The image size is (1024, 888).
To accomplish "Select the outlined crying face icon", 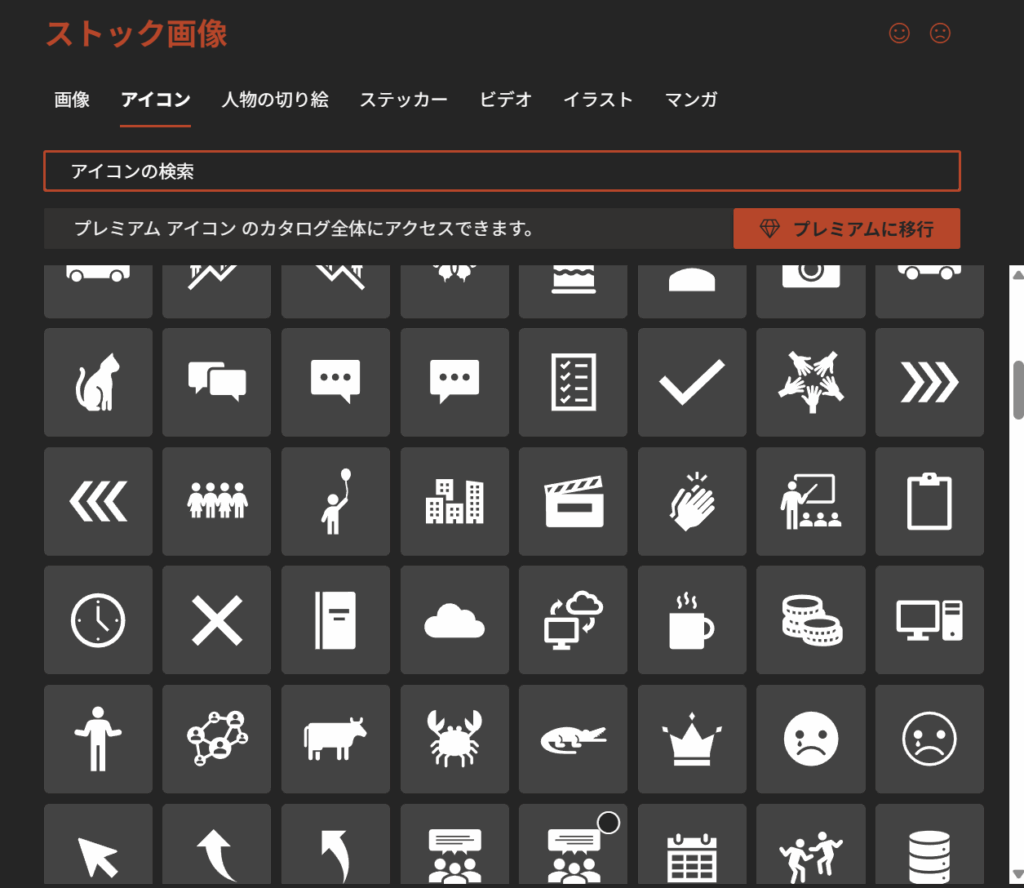I will 929,739.
